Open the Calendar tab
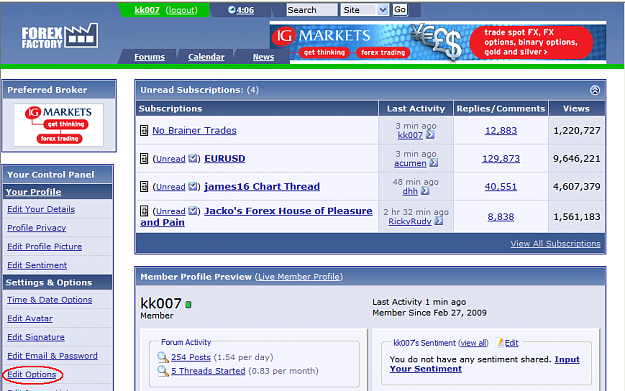This screenshot has width=625, height=391. tap(206, 57)
